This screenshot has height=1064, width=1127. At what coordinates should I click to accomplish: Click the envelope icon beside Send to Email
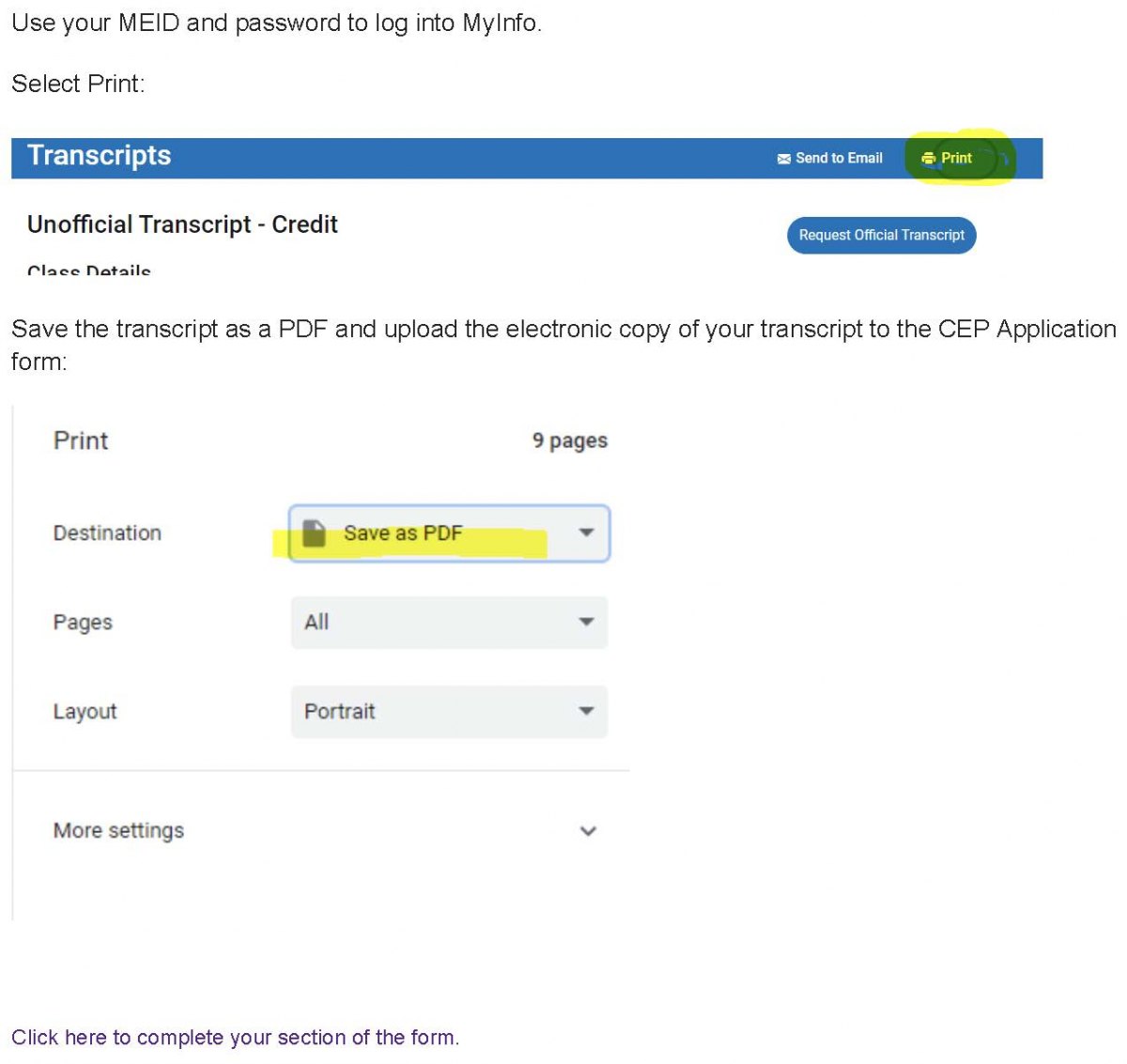[784, 159]
